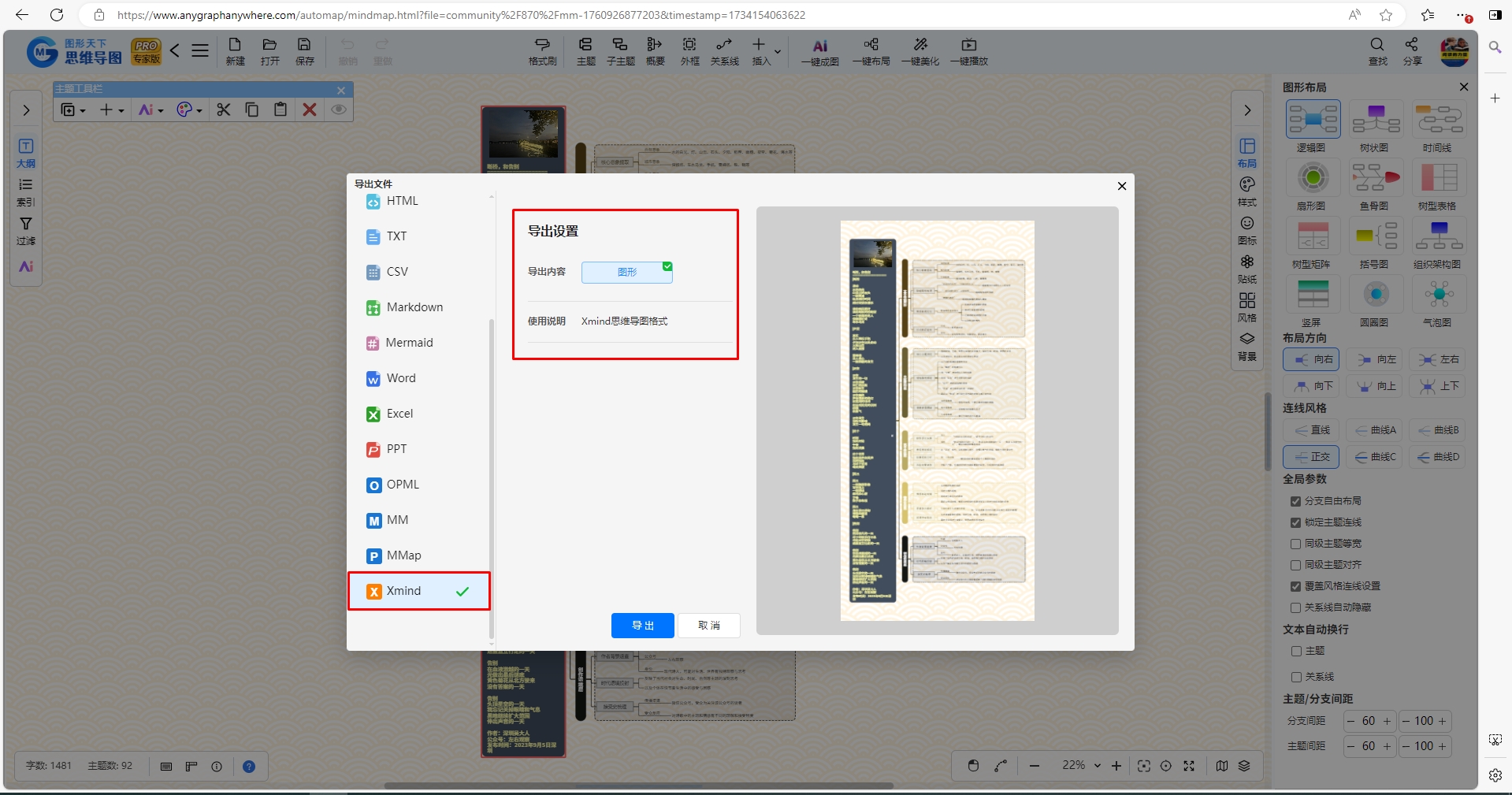Add an 外框 boundary frame

point(689,51)
